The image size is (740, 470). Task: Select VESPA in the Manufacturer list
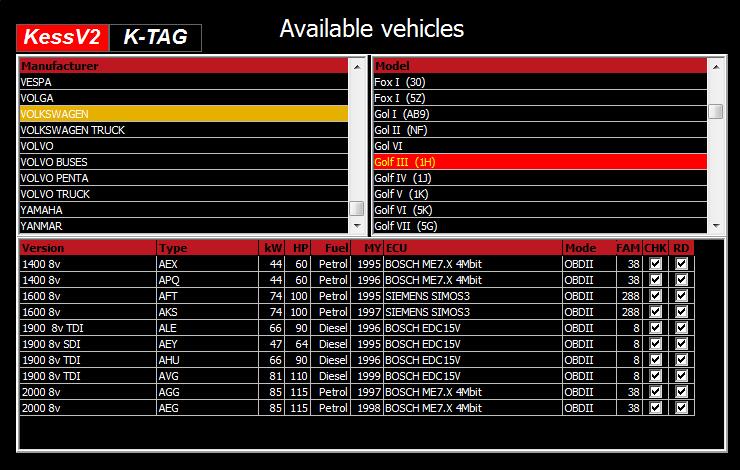(x=184, y=82)
